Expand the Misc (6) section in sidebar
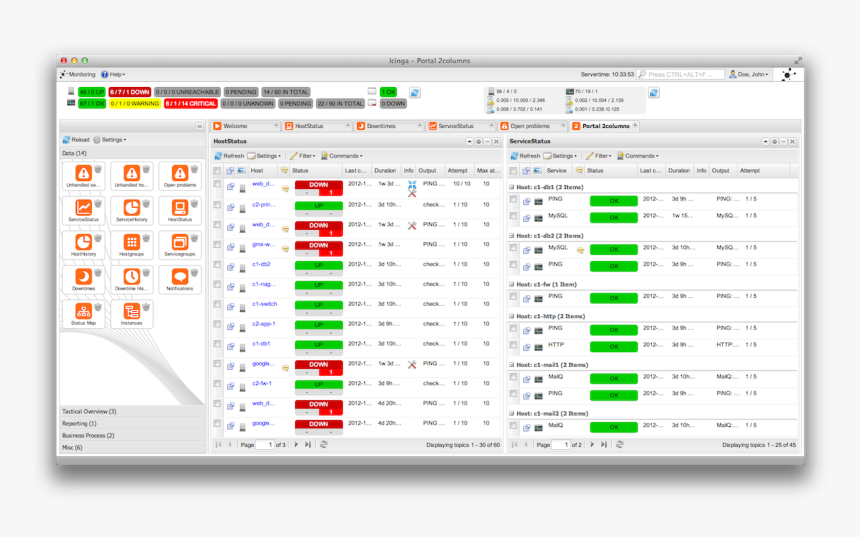This screenshot has height=537, width=860. click(x=132, y=448)
